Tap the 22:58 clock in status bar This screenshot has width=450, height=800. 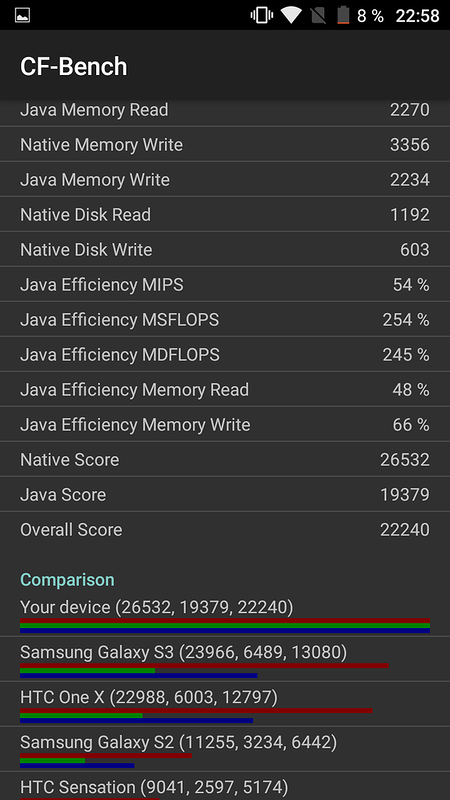tap(417, 16)
